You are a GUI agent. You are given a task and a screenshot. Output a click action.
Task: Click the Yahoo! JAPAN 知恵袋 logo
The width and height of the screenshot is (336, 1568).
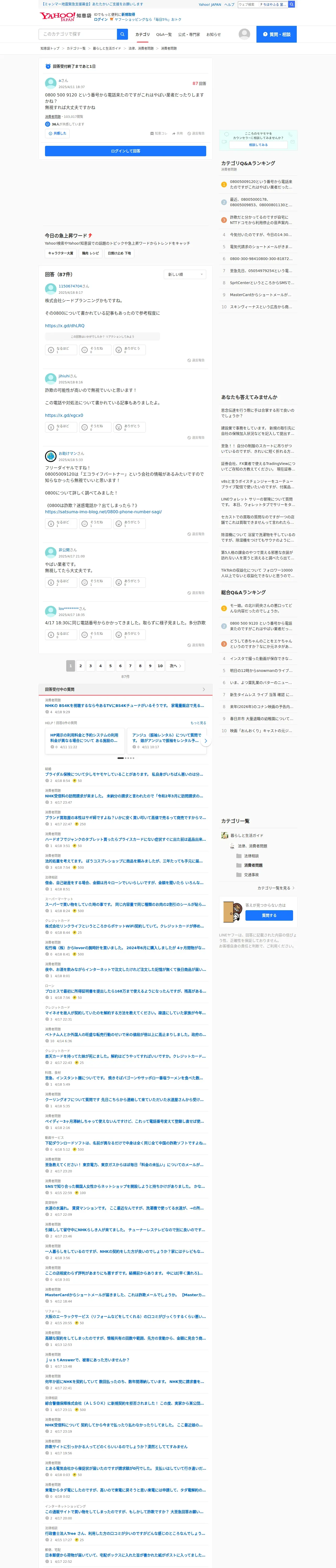click(x=65, y=16)
